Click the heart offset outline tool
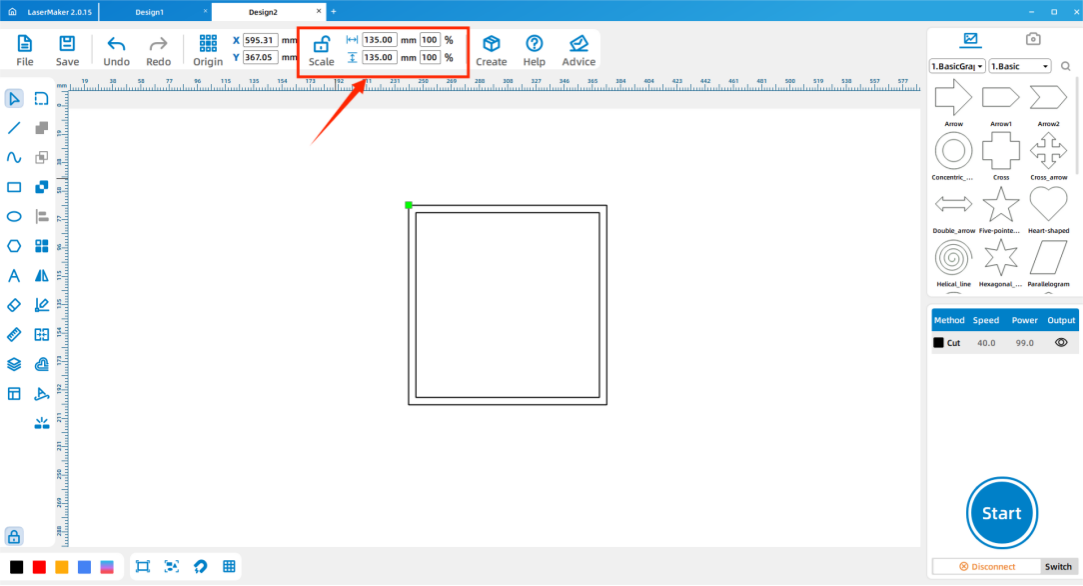 (41, 364)
